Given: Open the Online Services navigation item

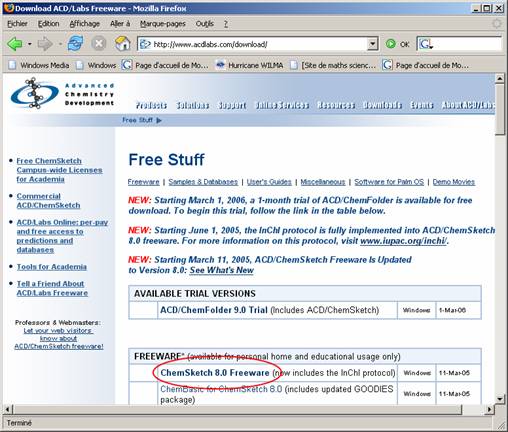Looking at the screenshot, I should tap(282, 105).
